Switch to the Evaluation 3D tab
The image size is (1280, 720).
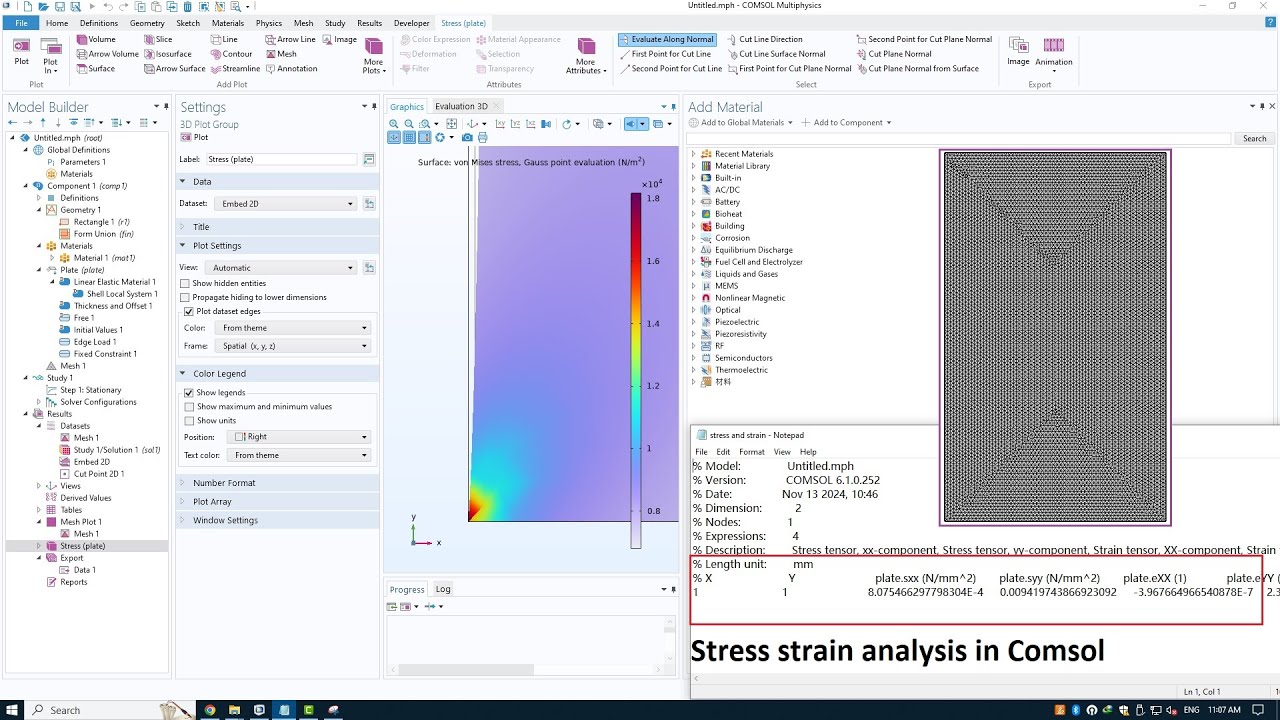(x=461, y=107)
